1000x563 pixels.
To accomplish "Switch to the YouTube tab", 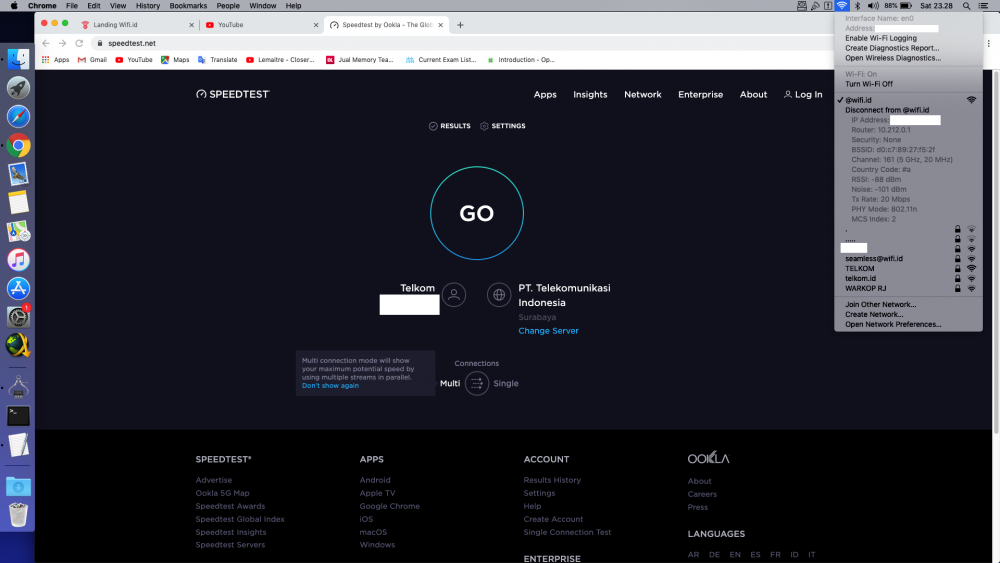I will pos(261,25).
